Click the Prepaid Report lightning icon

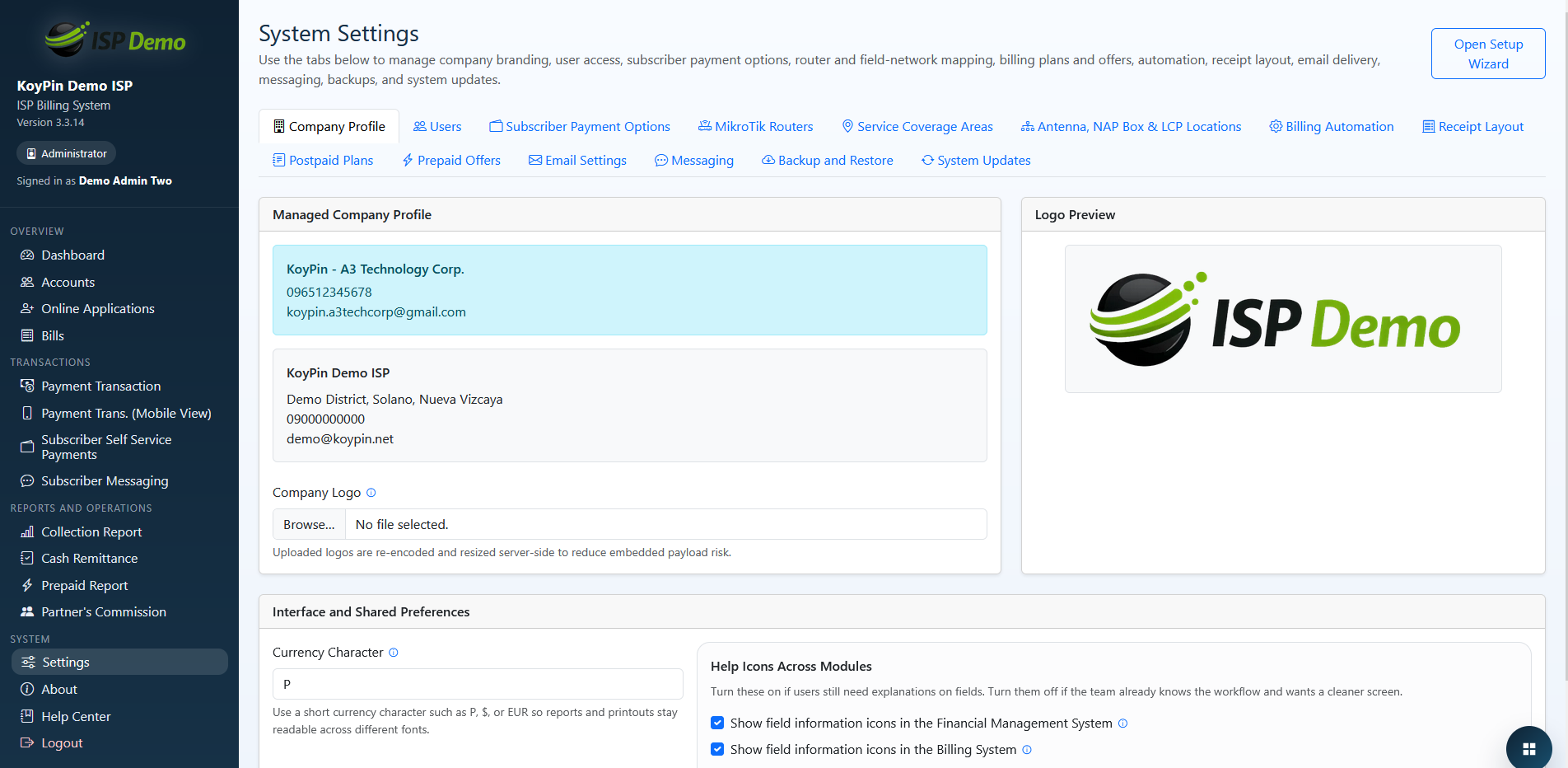[27, 585]
